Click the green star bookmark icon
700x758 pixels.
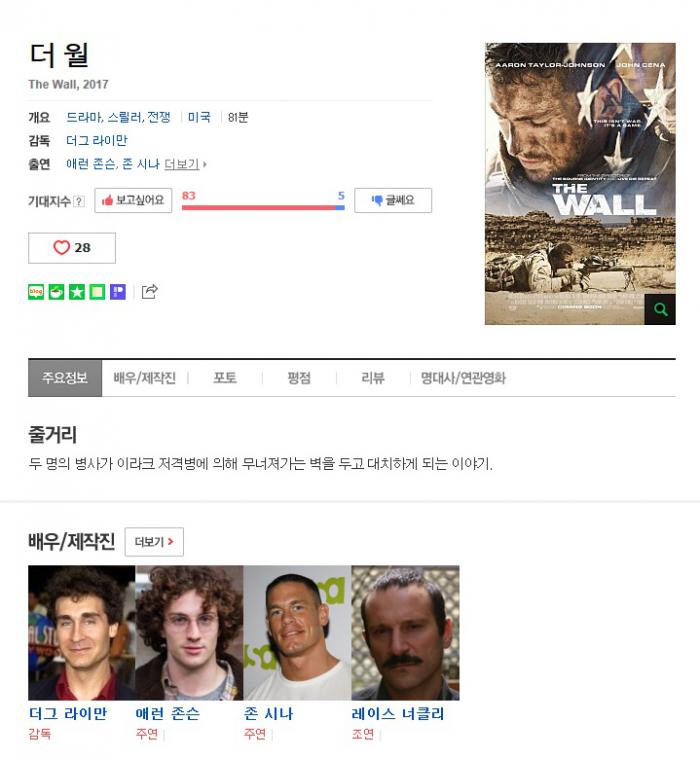76,292
